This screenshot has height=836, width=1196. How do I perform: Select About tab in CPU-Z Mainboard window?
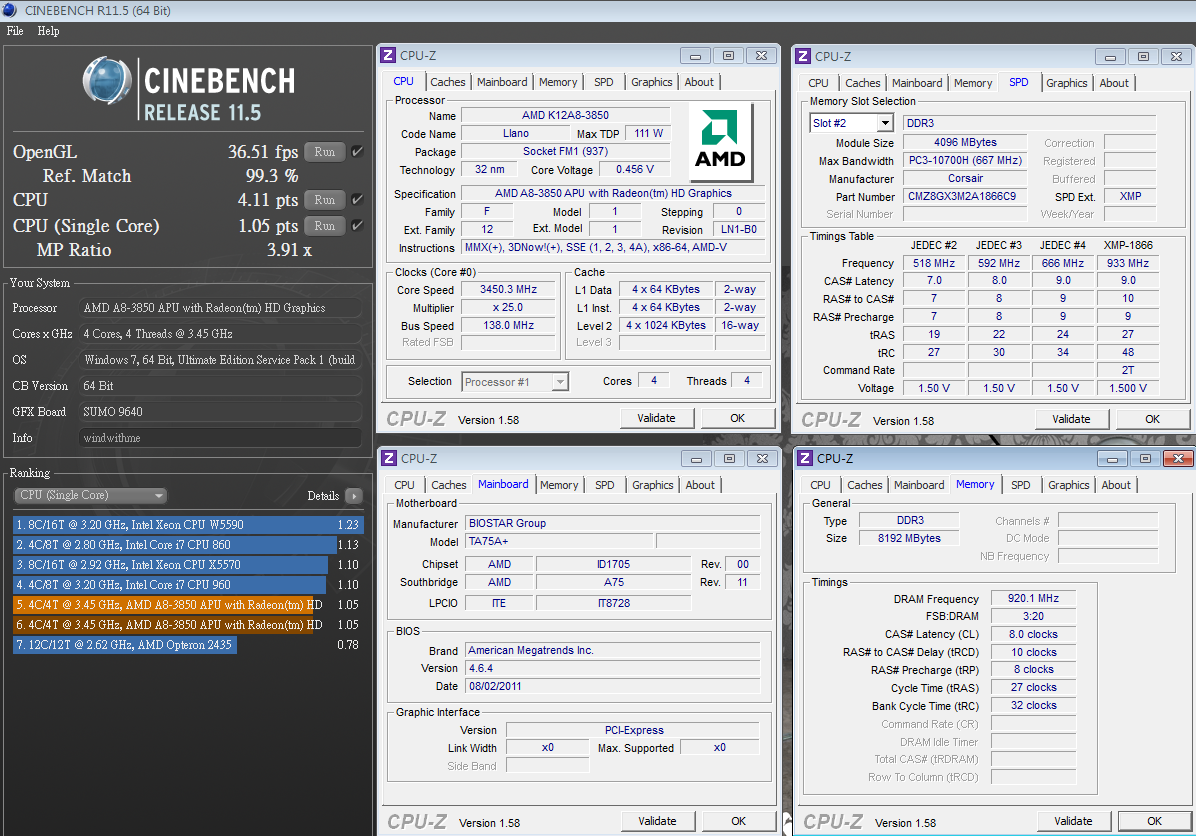click(x=700, y=485)
